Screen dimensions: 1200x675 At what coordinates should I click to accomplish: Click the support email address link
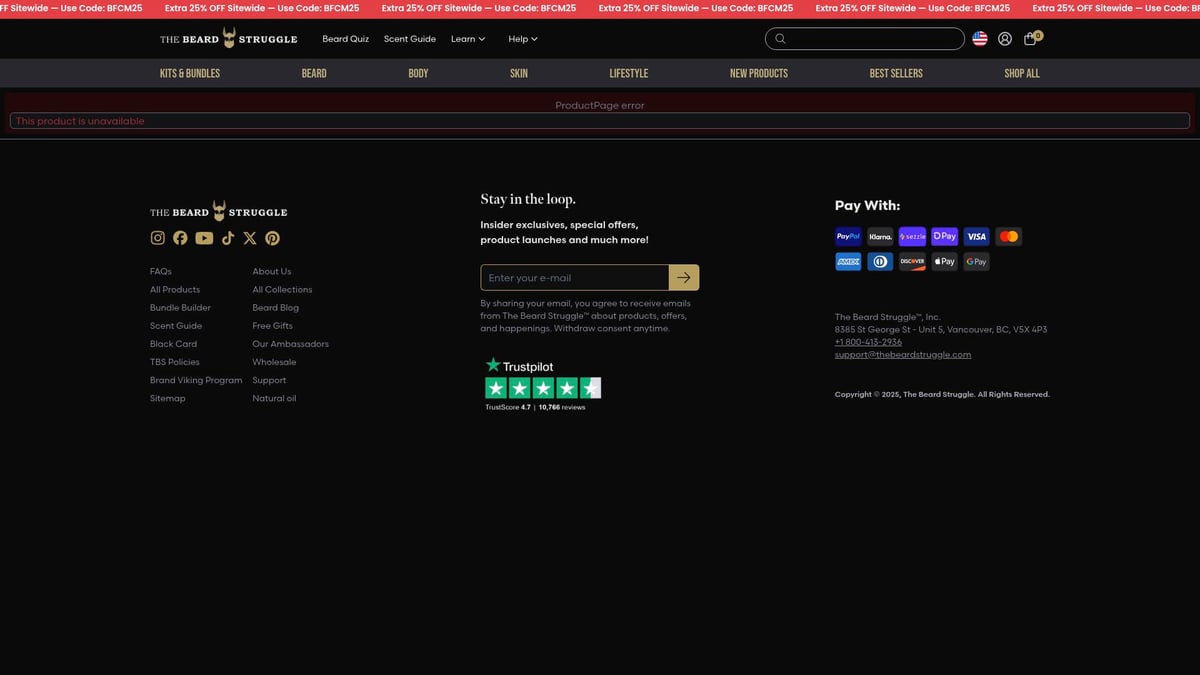pos(903,354)
